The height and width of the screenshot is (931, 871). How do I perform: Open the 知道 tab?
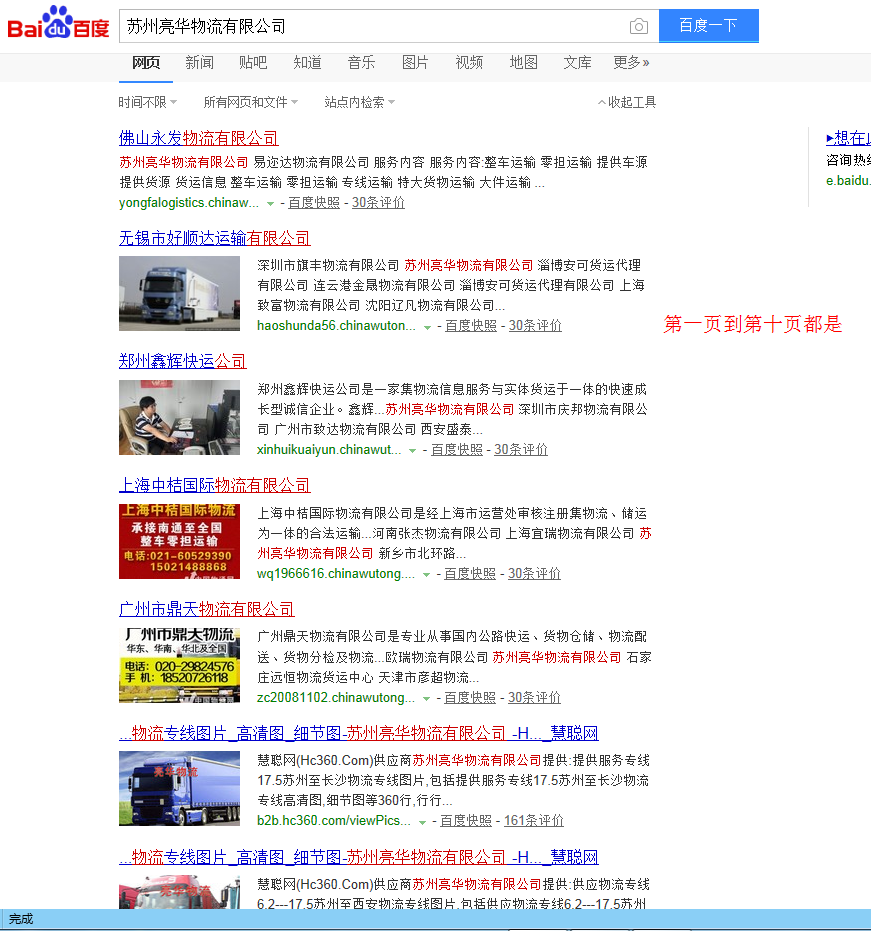coord(308,62)
